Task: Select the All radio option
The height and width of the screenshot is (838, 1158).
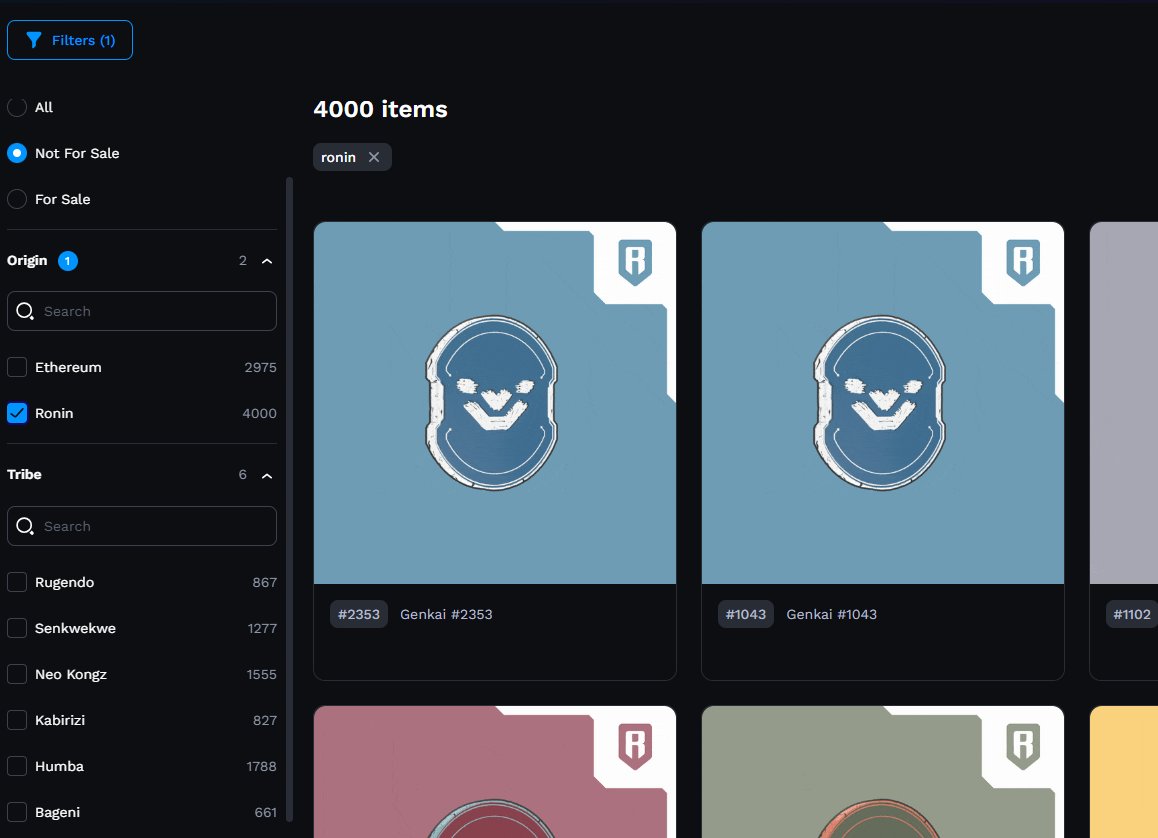Action: coord(17,107)
